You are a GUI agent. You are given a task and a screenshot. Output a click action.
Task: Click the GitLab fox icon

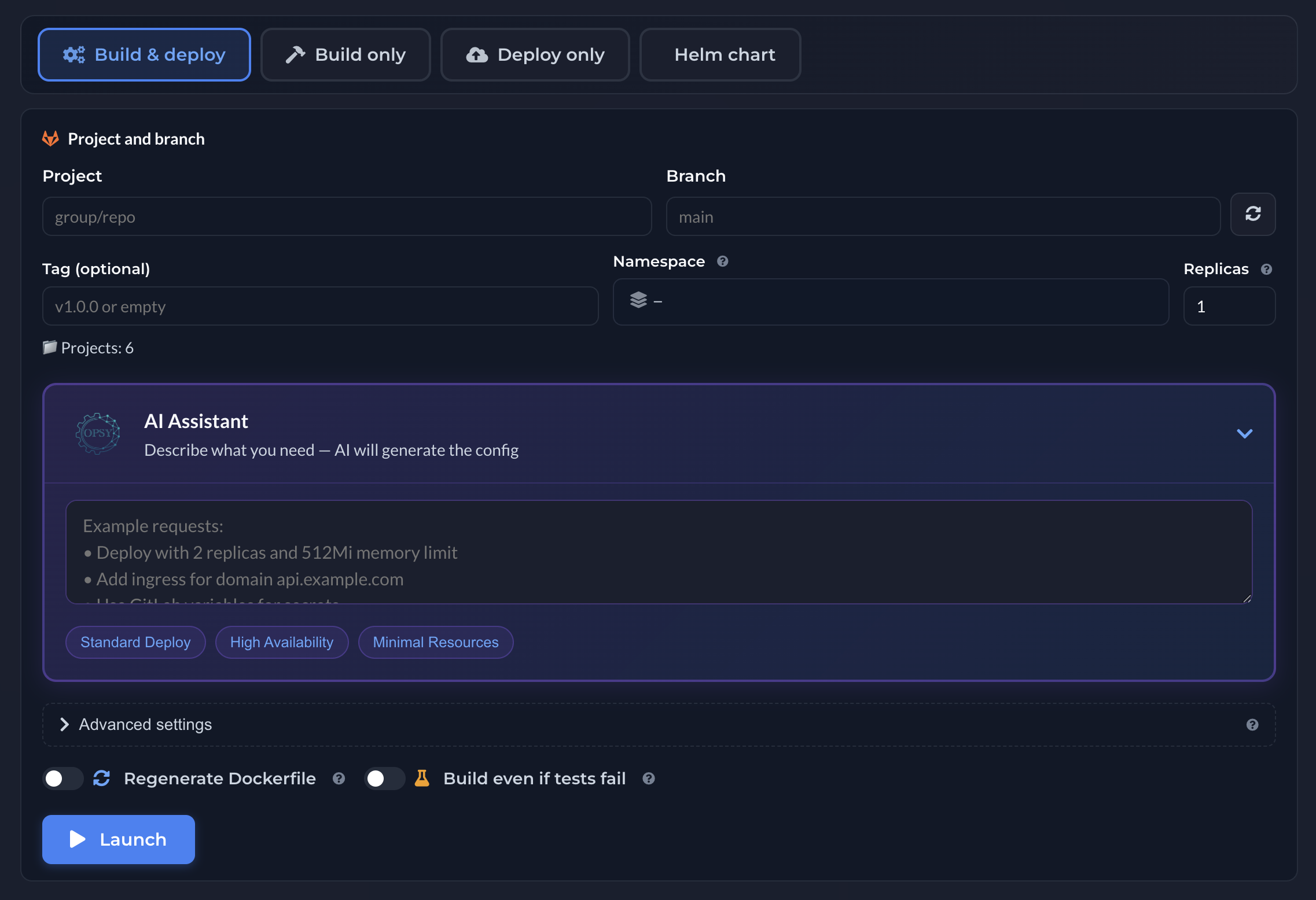(51, 139)
